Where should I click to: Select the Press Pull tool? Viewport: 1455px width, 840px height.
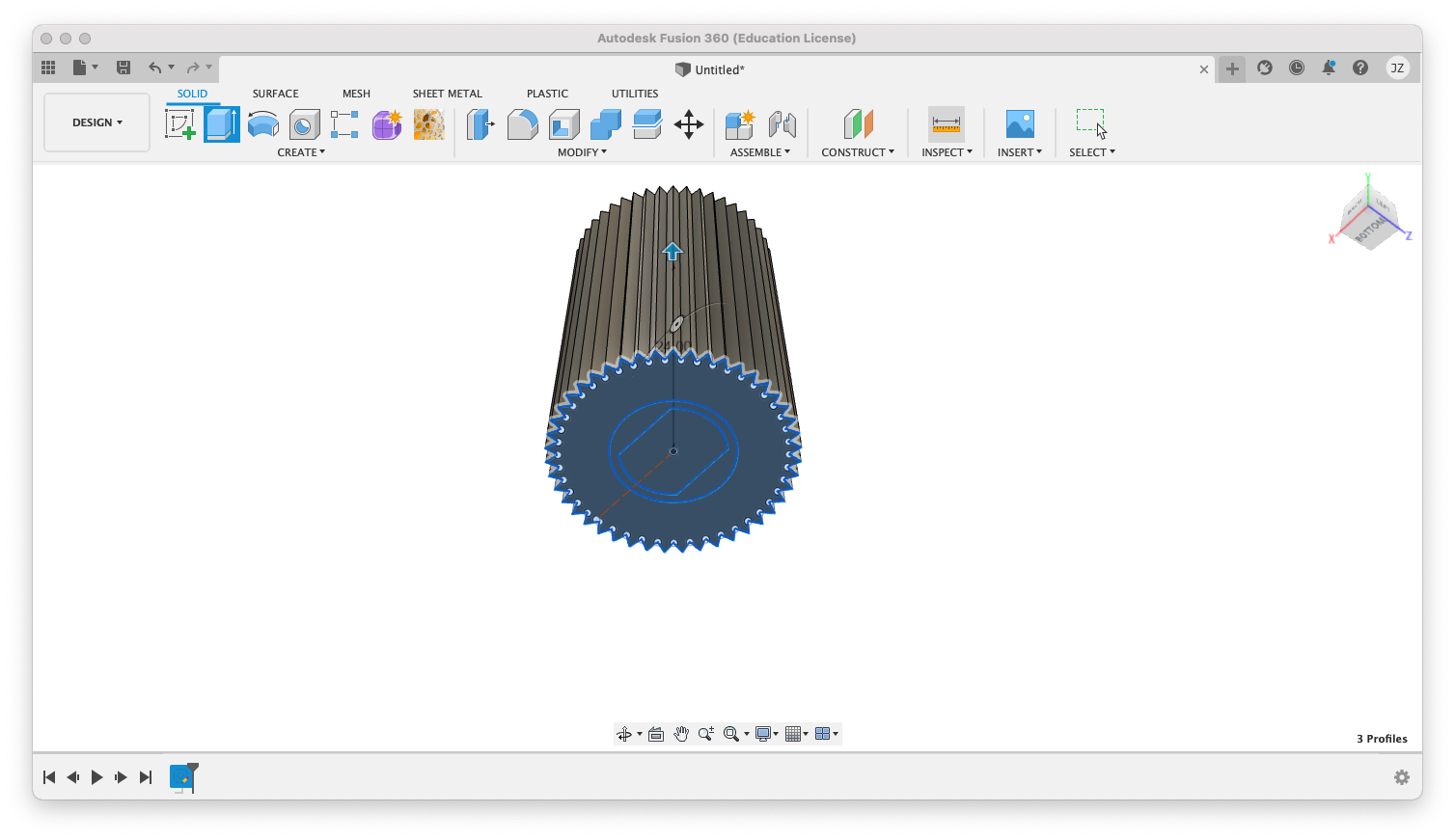[x=480, y=124]
